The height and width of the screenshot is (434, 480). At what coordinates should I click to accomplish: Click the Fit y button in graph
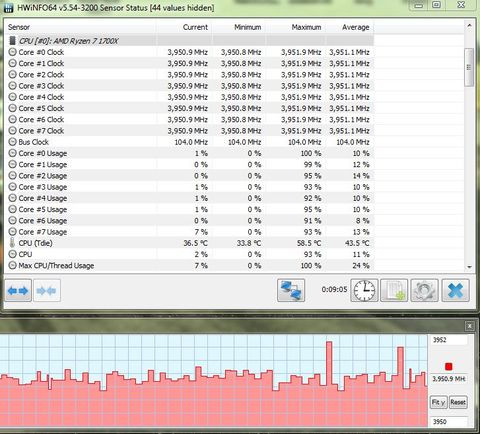pyautogui.click(x=438, y=402)
